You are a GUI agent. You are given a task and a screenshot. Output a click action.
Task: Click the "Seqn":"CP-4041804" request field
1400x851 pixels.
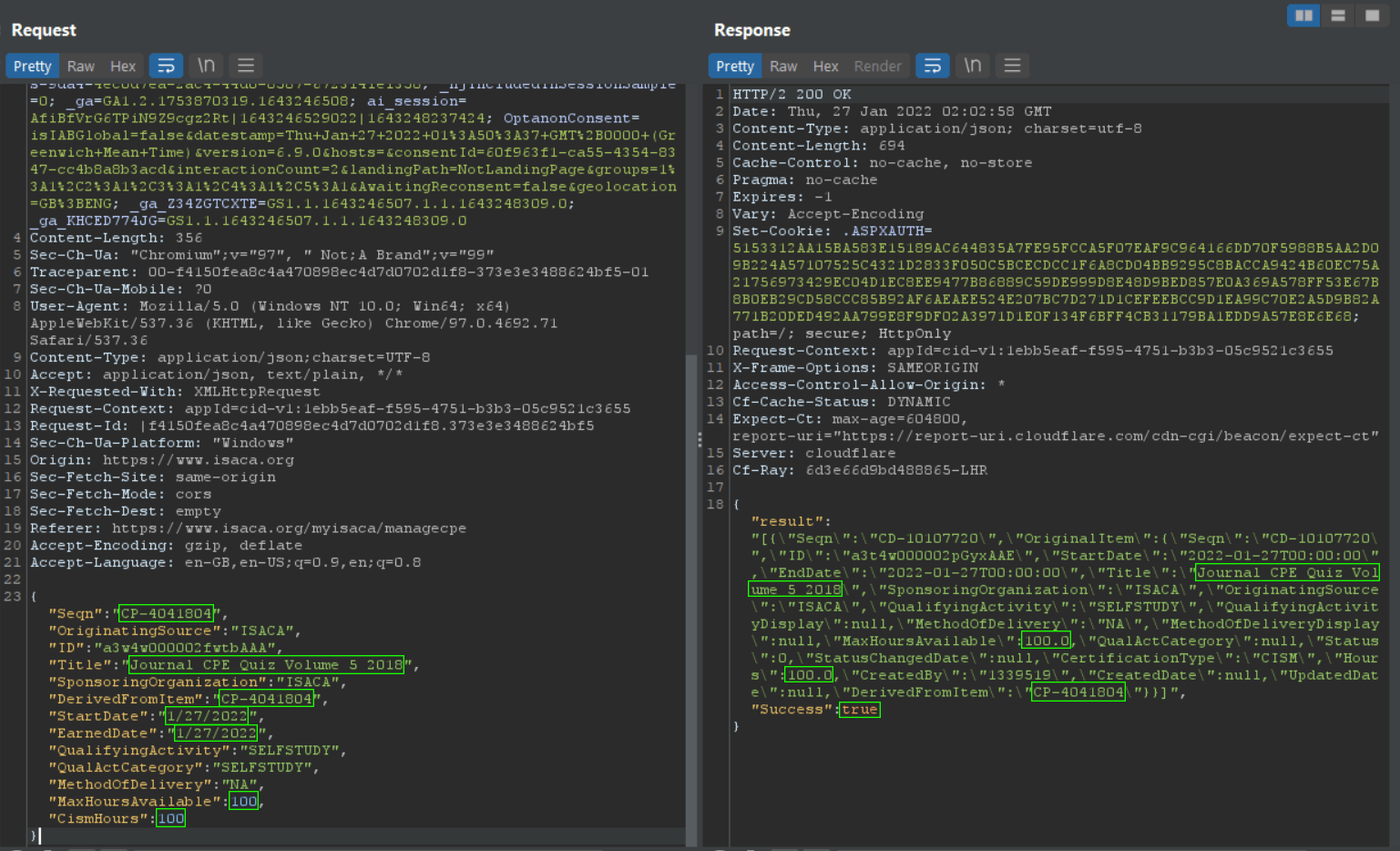(138, 613)
